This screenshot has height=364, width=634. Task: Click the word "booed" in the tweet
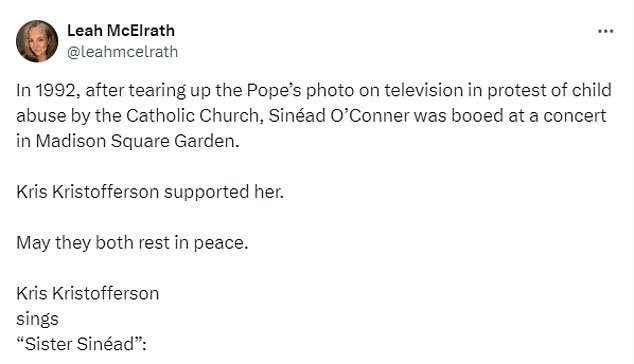tap(477, 116)
